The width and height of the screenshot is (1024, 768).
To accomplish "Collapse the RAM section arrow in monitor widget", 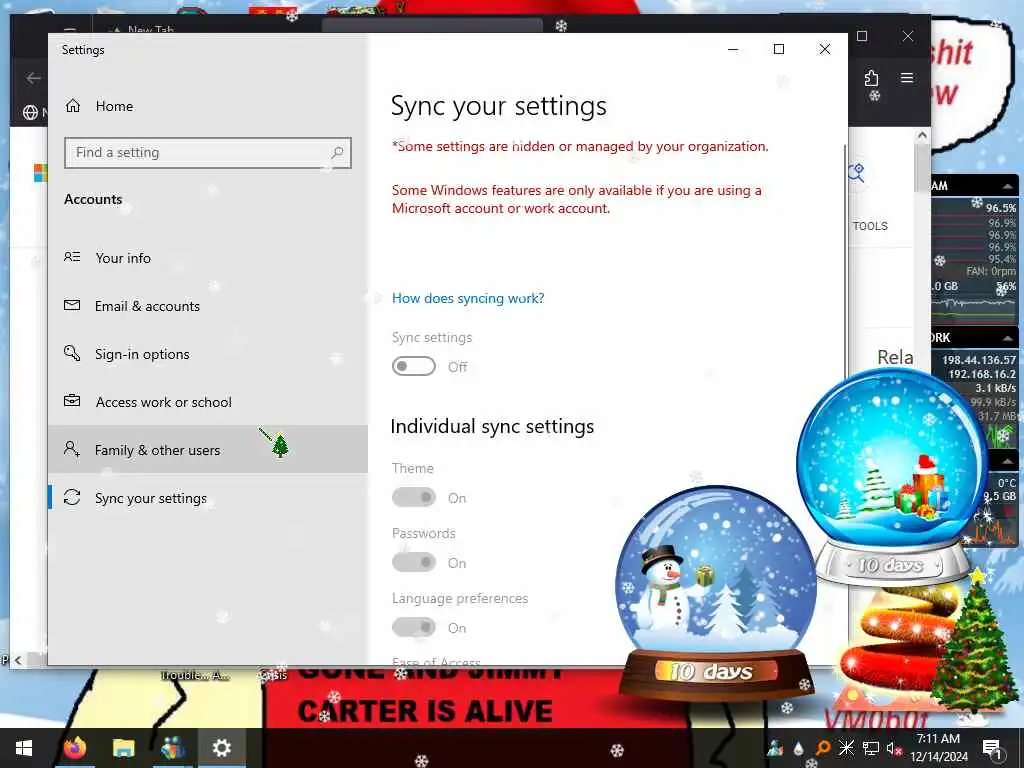I will pos(1008,186).
